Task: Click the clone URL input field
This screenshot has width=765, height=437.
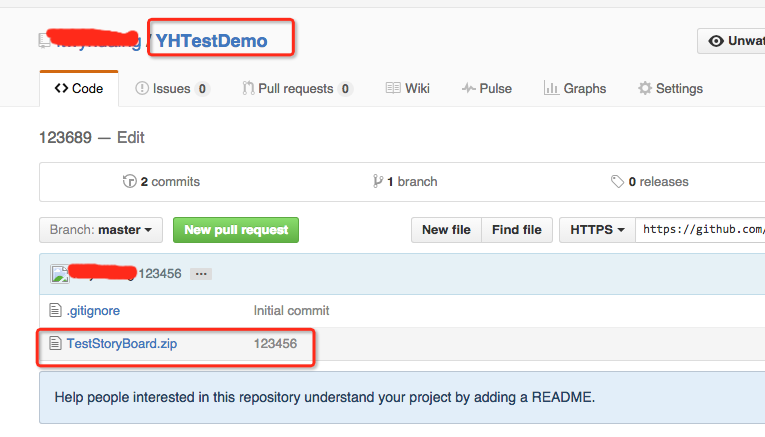Action: [700, 230]
